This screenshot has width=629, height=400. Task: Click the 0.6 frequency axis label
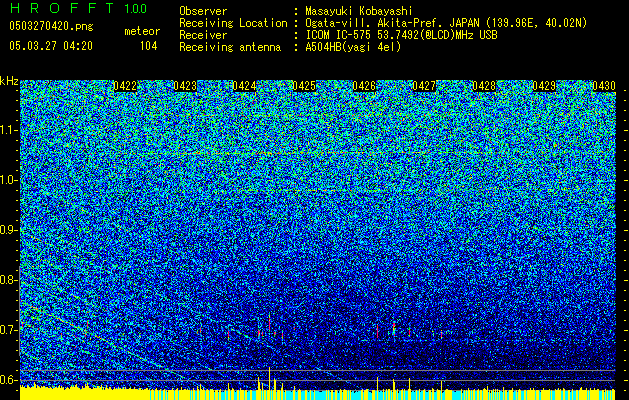[8, 380]
